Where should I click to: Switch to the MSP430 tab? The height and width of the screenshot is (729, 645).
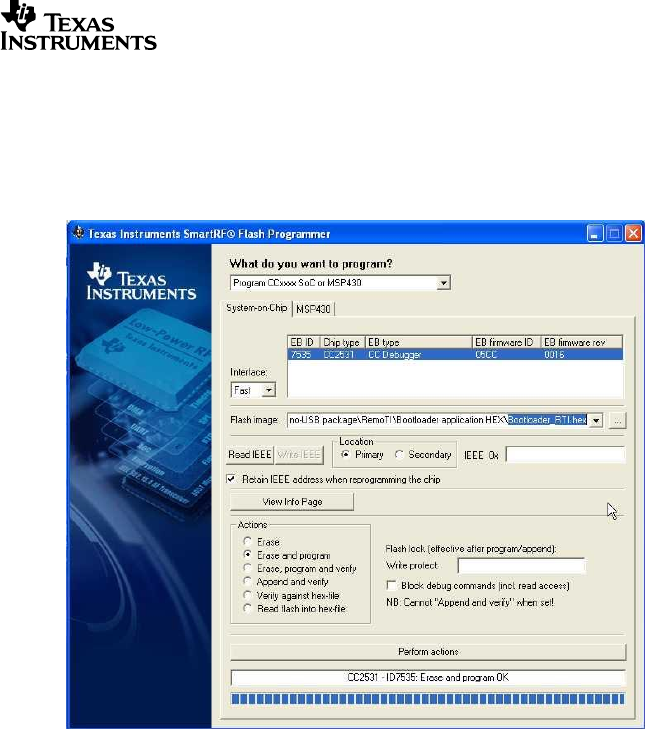(313, 309)
